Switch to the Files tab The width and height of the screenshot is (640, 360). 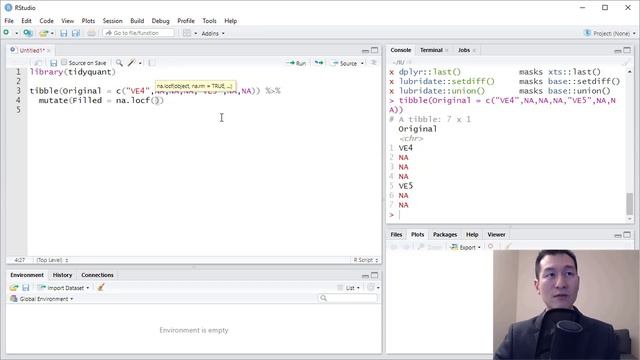click(x=396, y=235)
